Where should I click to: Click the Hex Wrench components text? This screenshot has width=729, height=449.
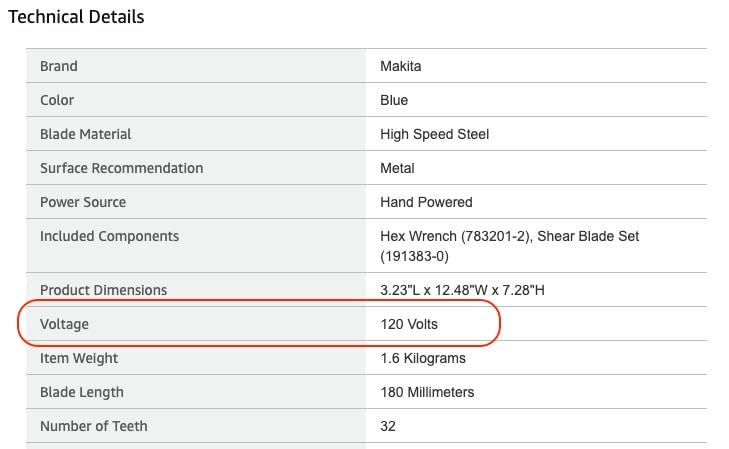510,246
